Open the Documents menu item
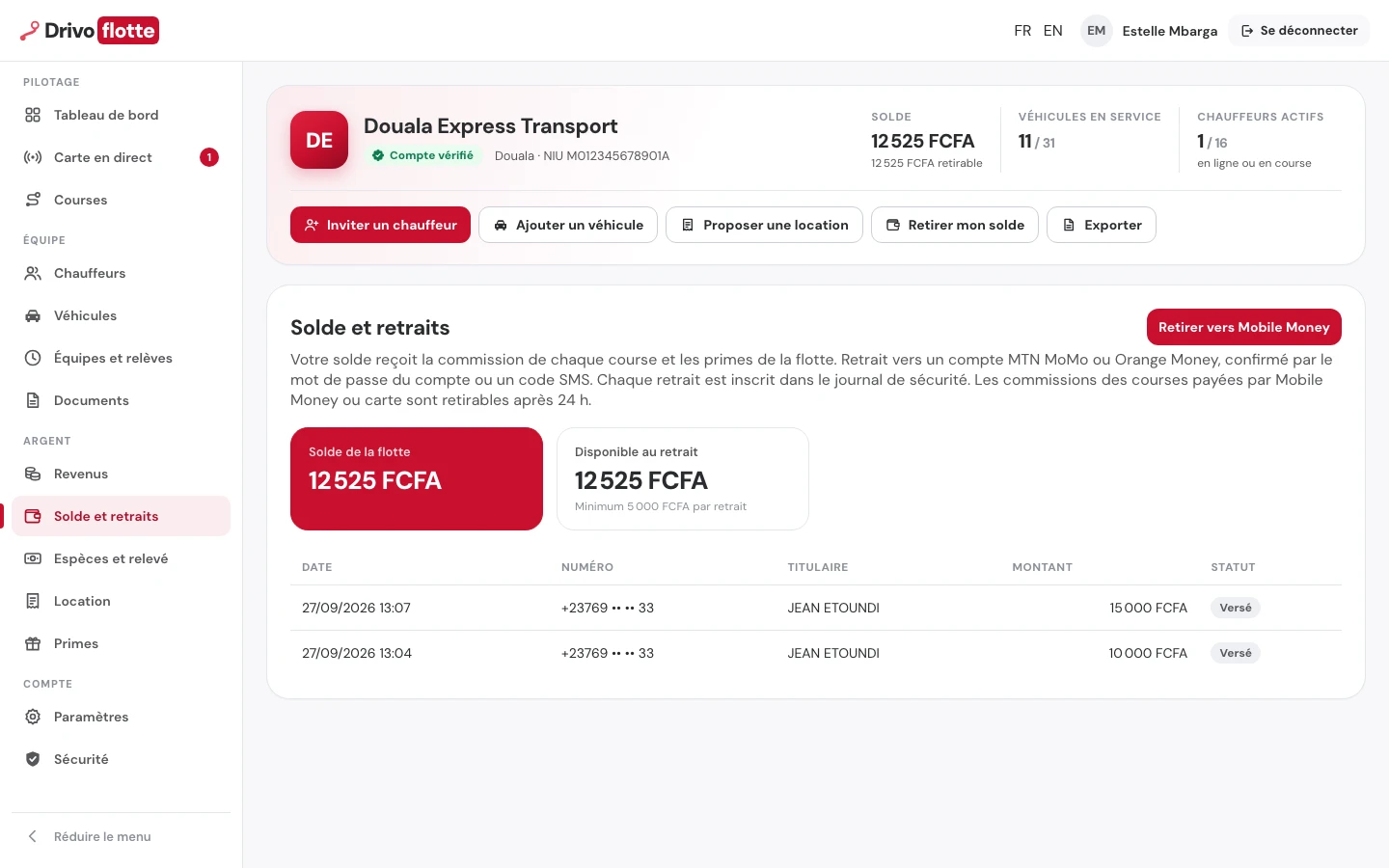Image resolution: width=1389 pixels, height=868 pixels. [122, 400]
